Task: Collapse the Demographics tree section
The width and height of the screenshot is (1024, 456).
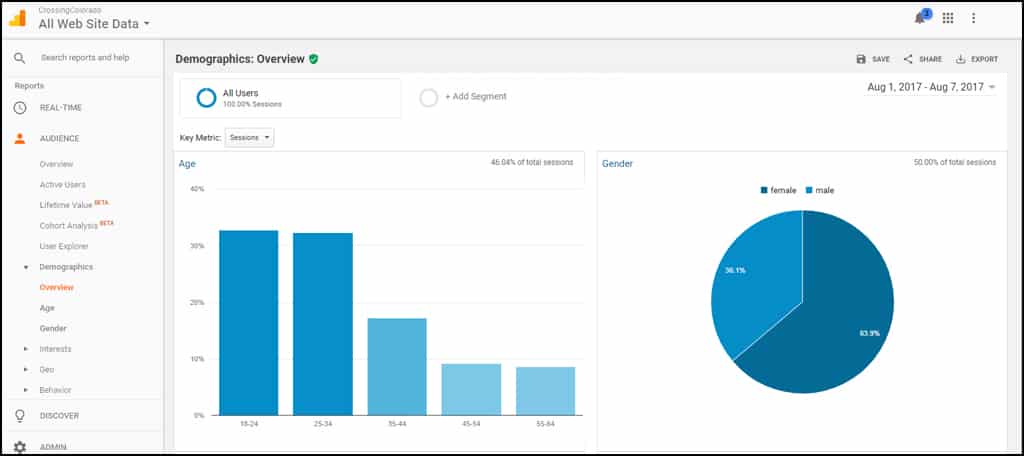Action: point(26,267)
